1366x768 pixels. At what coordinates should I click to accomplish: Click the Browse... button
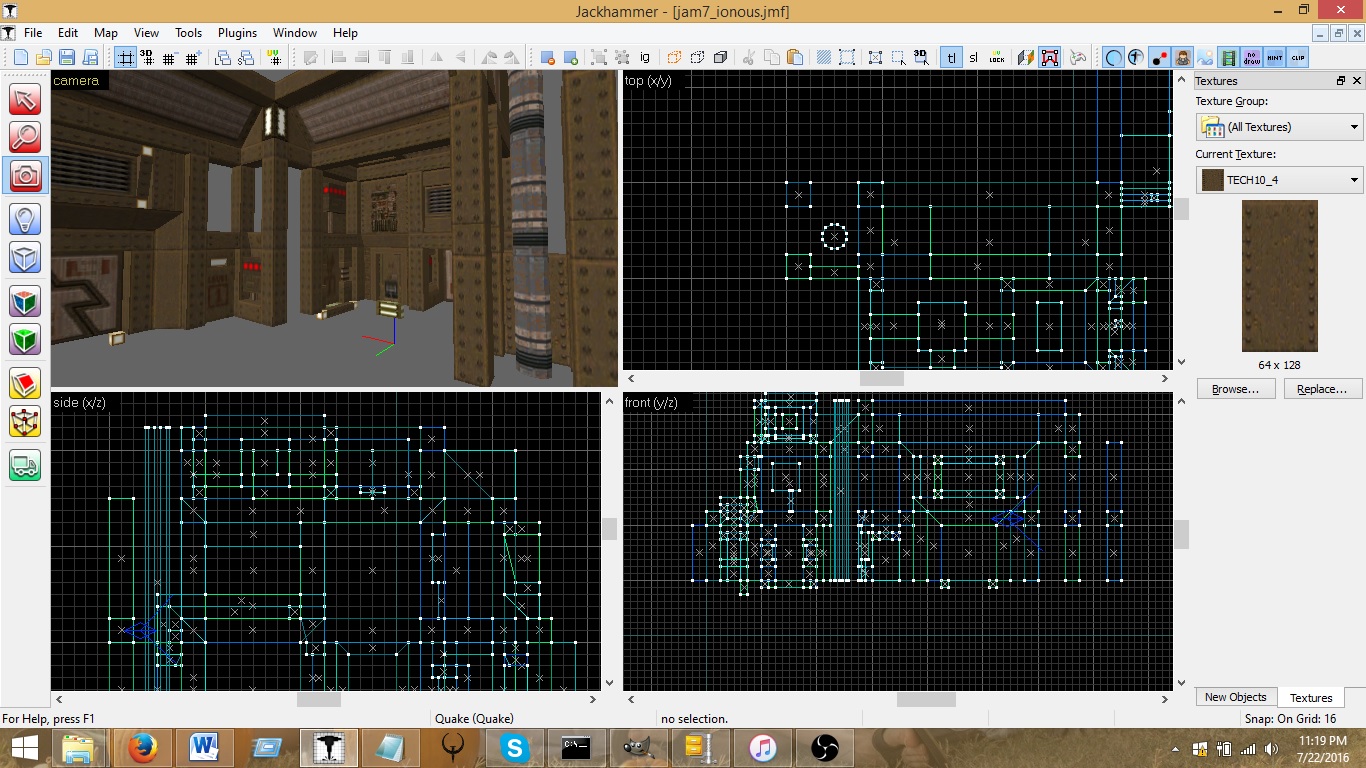1235,389
